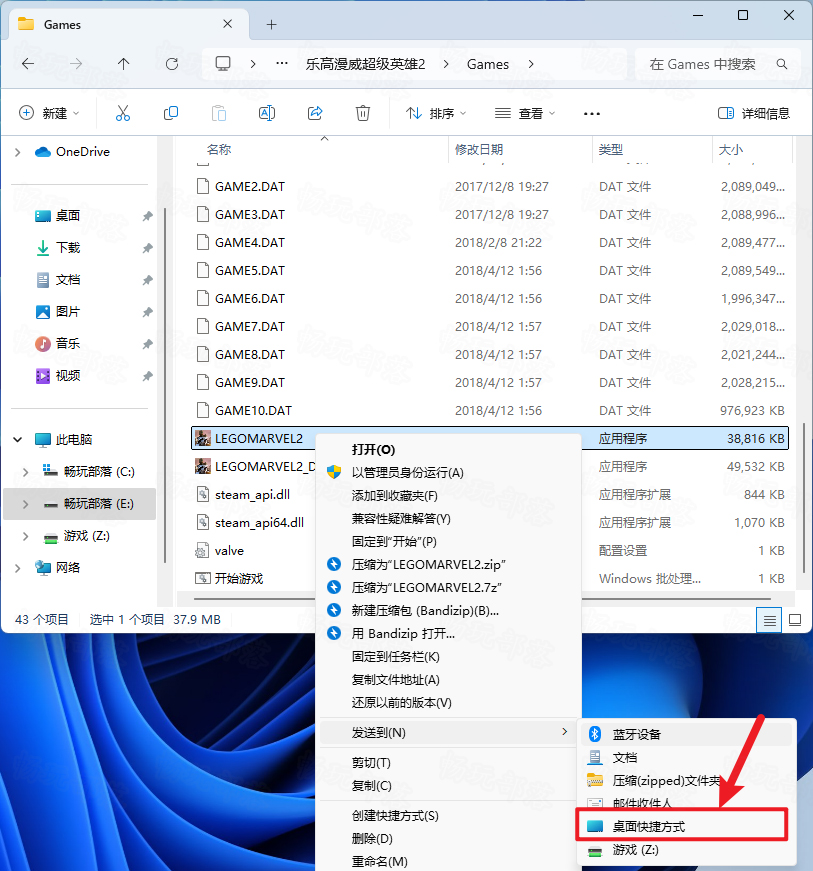Switch to details list view icon in status bar
Screen dimensions: 813x871
[x=769, y=620]
